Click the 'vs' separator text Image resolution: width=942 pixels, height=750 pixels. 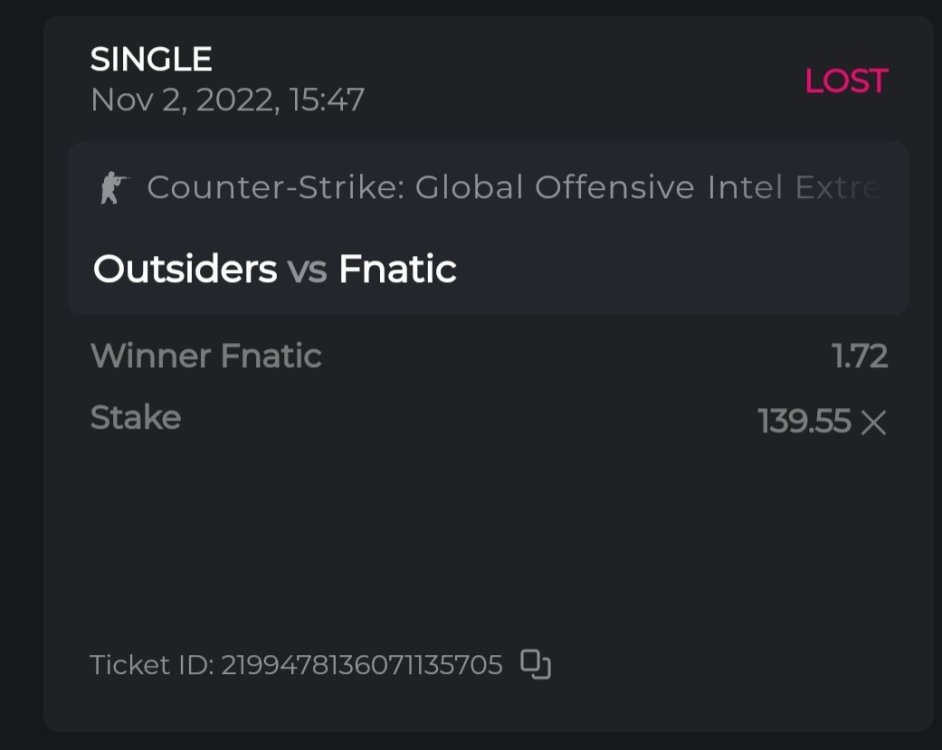[x=308, y=270]
